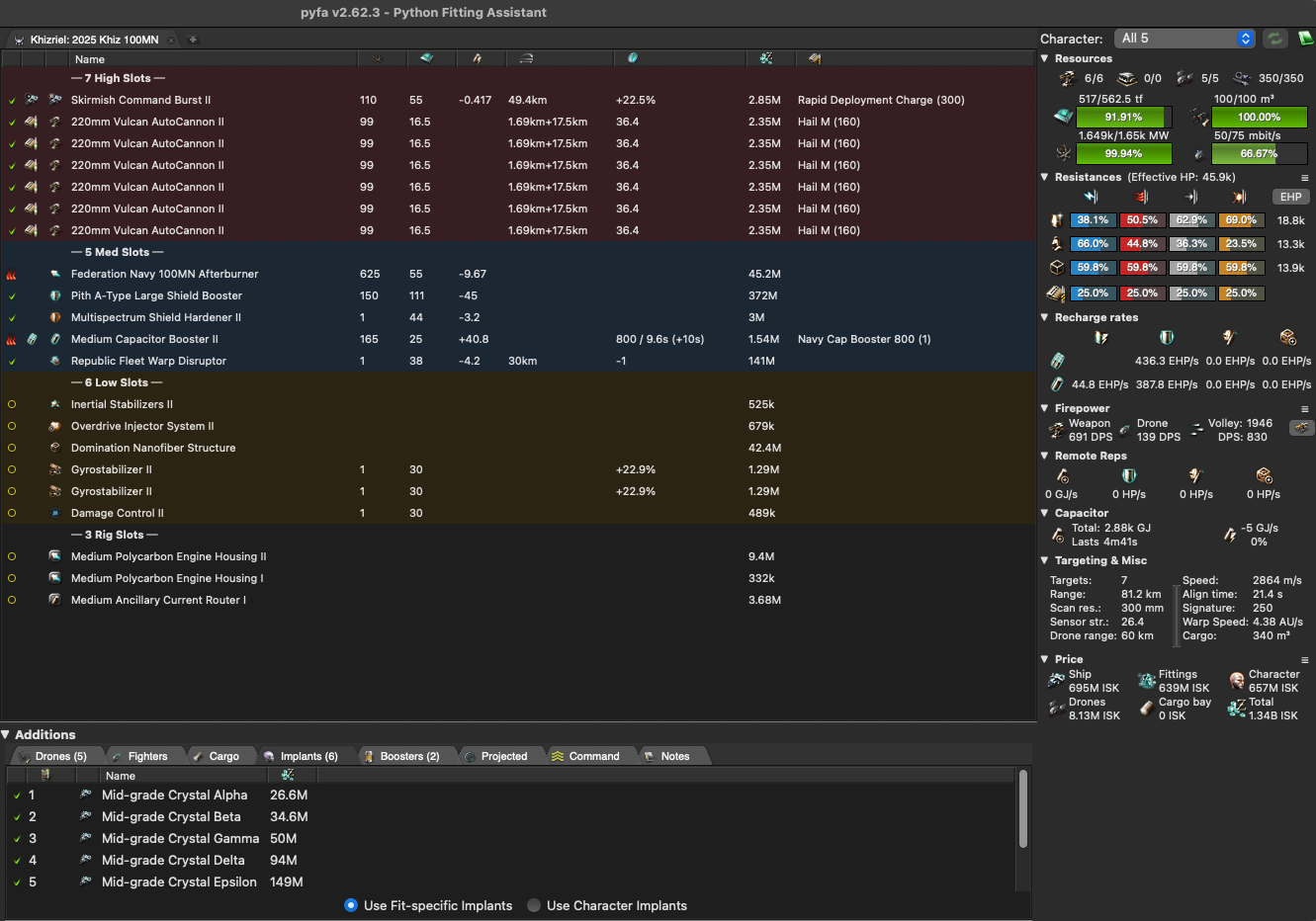1316x921 pixels.
Task: Open the green skill book icon
Action: tap(1306, 39)
